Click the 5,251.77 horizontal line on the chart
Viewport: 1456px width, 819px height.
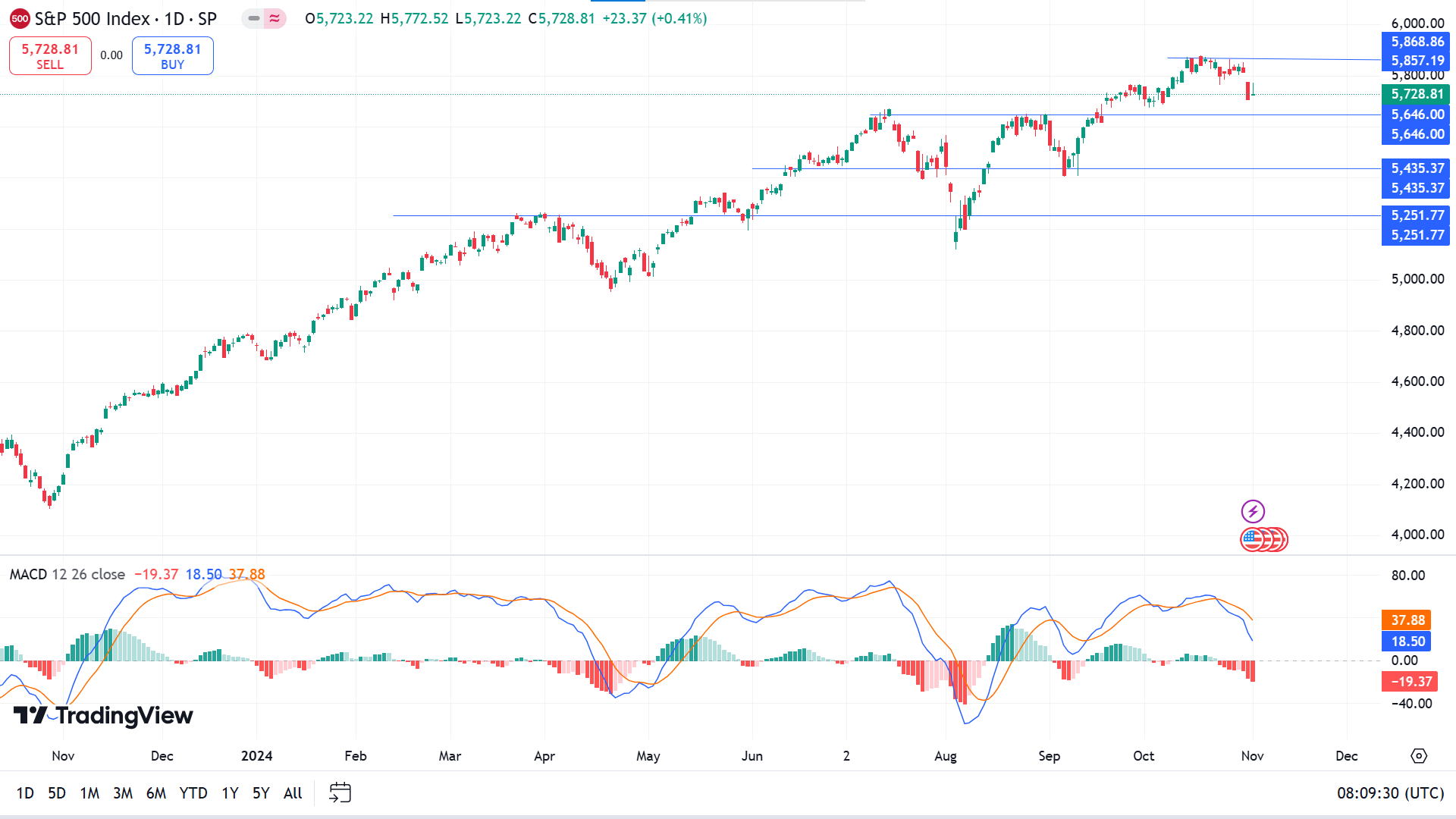(886, 215)
